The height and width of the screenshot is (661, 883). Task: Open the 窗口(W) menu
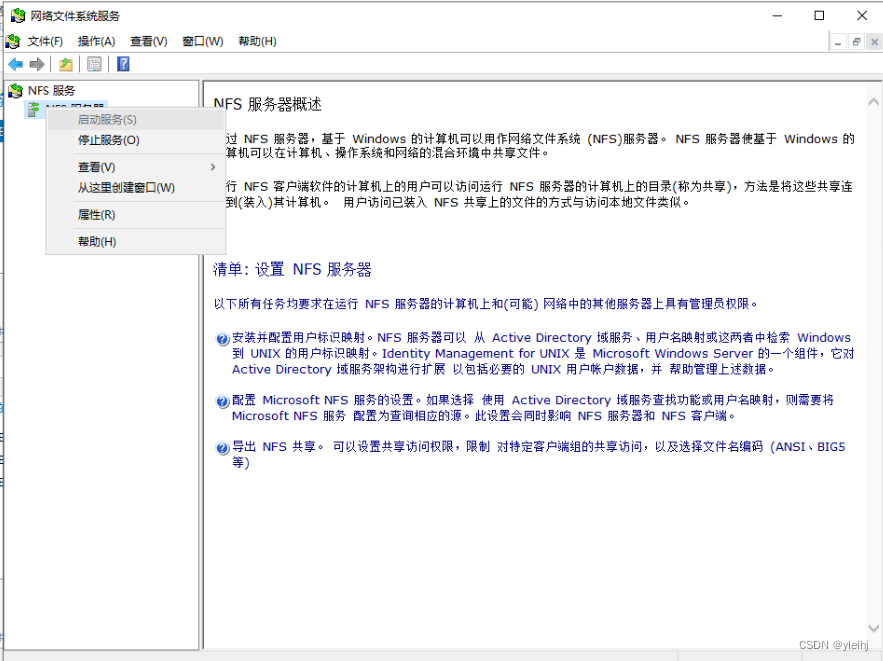coord(203,41)
